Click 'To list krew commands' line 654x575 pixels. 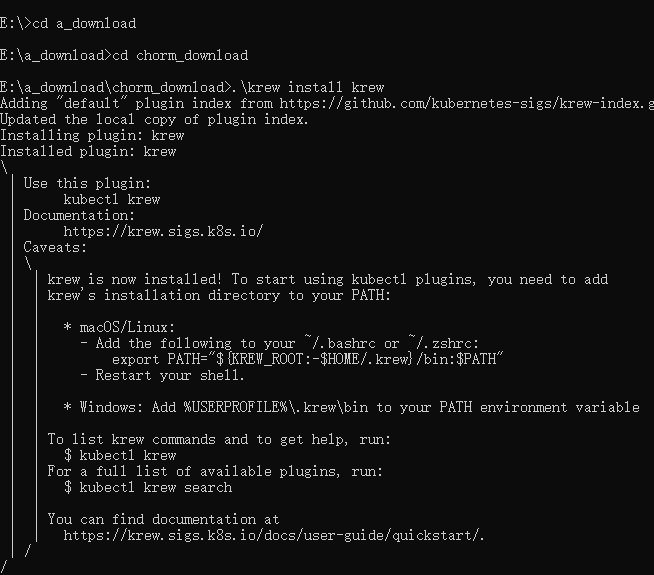(219, 439)
